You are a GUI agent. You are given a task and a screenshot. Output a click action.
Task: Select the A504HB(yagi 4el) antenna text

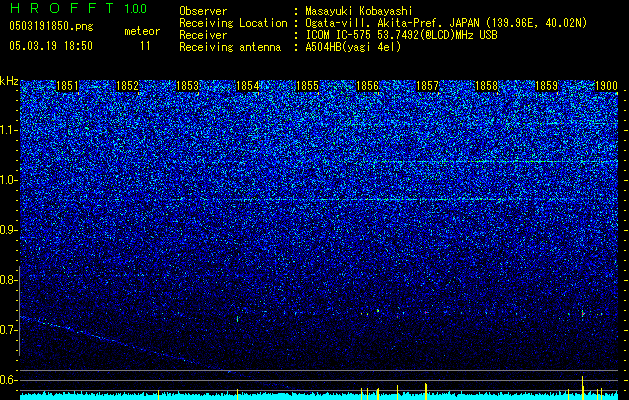tap(353, 47)
